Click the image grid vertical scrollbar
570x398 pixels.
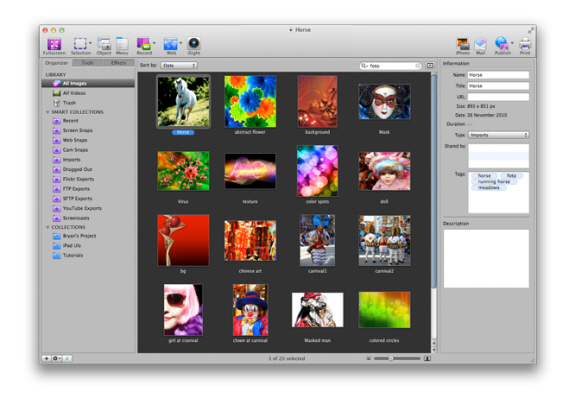[434, 181]
